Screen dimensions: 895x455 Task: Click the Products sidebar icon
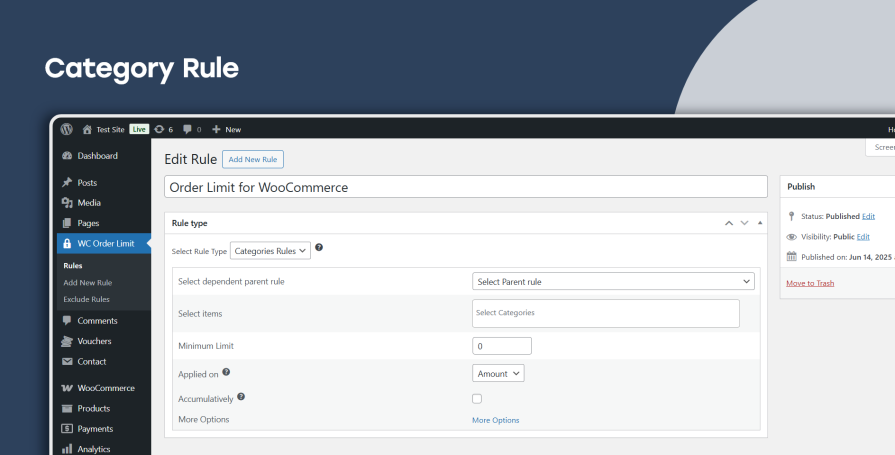pyautogui.click(x=67, y=409)
